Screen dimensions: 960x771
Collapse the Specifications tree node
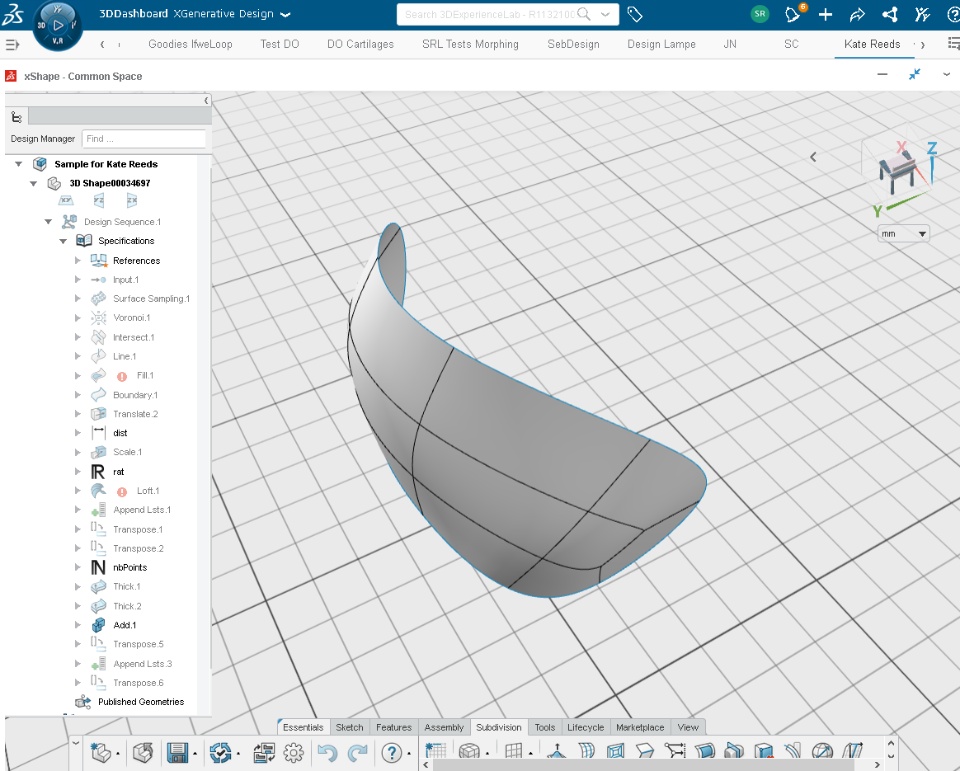[63, 241]
